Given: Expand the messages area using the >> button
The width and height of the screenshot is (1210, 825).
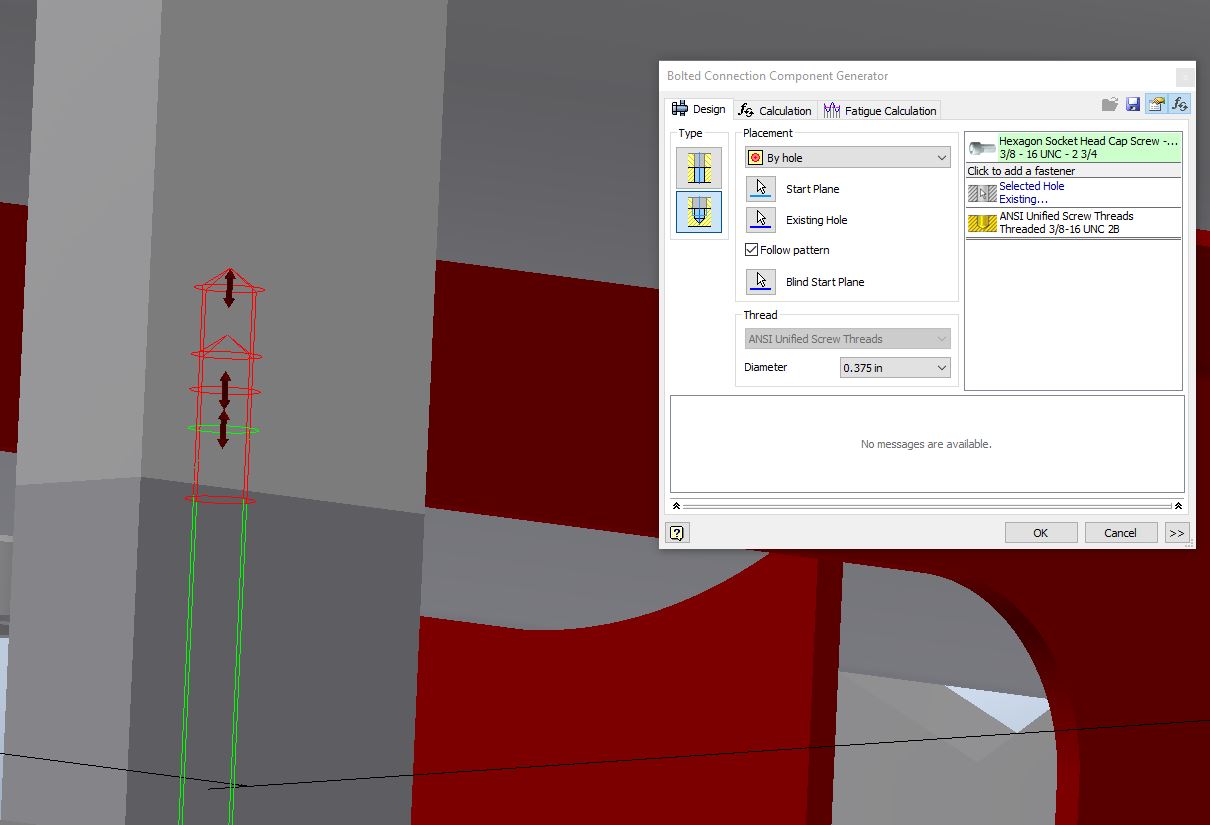Looking at the screenshot, I should [x=1177, y=532].
